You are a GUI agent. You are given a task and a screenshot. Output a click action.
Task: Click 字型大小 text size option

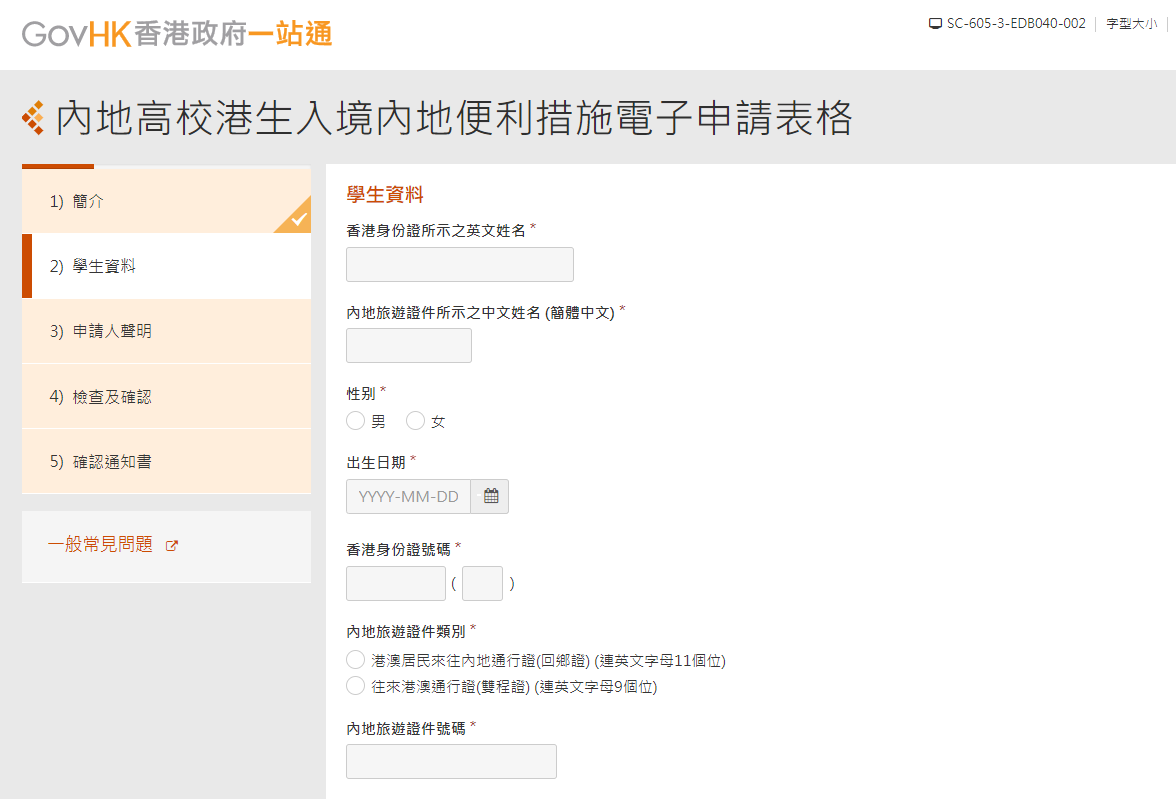[1131, 24]
